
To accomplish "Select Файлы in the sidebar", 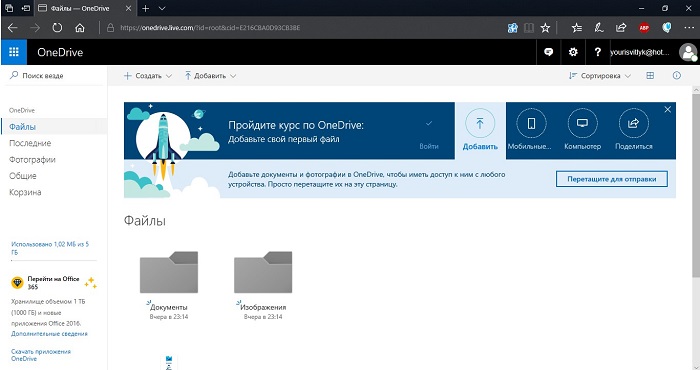I will pyautogui.click(x=54, y=127).
